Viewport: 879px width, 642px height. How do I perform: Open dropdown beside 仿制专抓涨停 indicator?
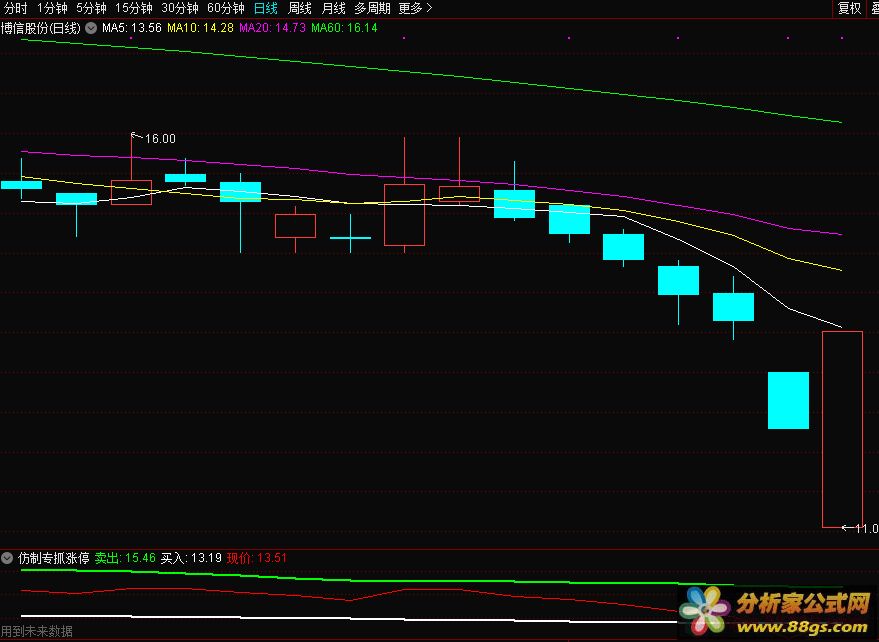pos(7,558)
